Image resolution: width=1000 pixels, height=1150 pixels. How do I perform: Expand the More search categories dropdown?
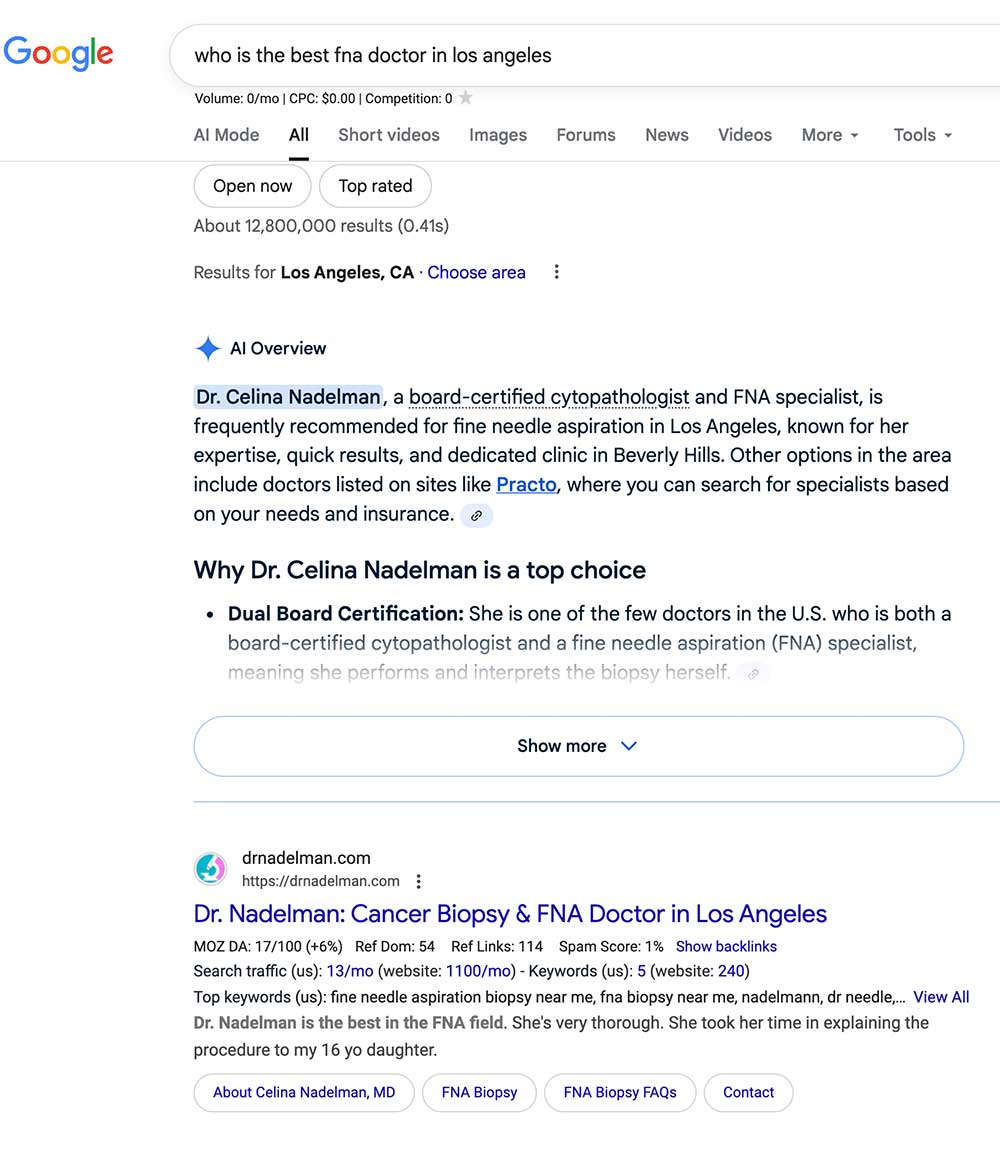tap(830, 135)
